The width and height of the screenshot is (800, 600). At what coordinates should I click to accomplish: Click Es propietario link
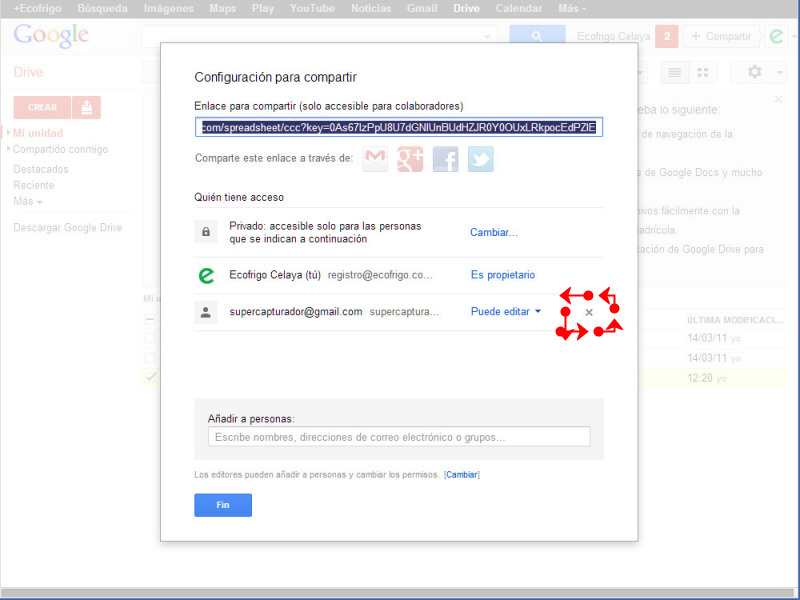point(503,275)
